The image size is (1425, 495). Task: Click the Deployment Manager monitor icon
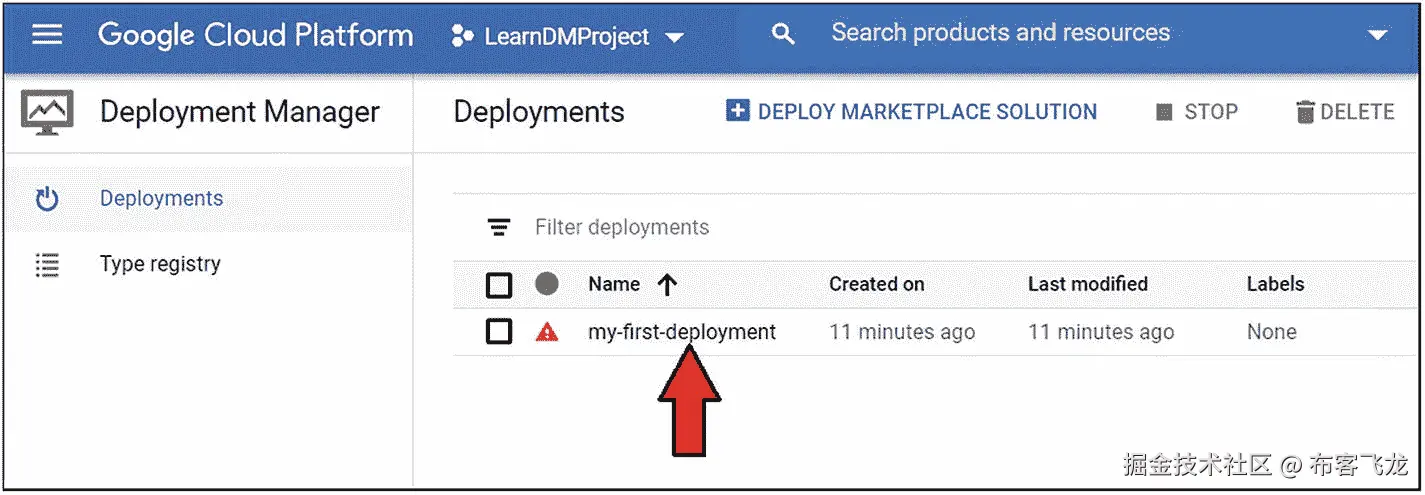pyautogui.click(x=47, y=113)
